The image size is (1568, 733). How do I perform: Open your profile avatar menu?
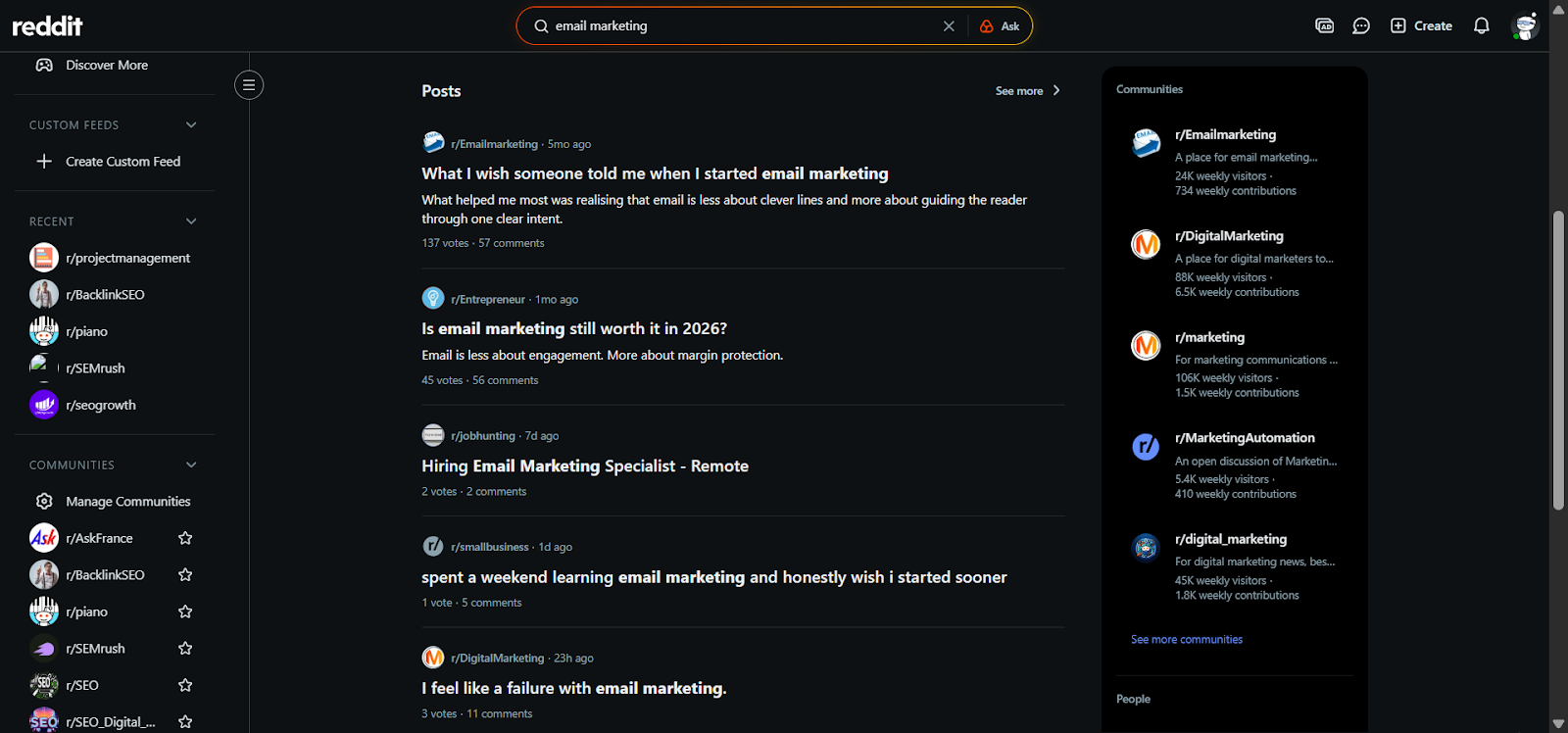point(1526,25)
